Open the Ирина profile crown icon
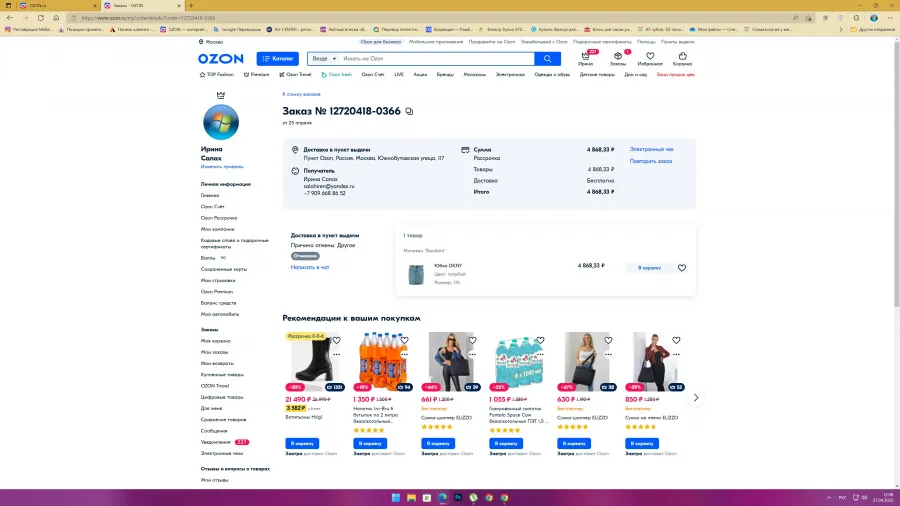This screenshot has width=900, height=506. 585,58
